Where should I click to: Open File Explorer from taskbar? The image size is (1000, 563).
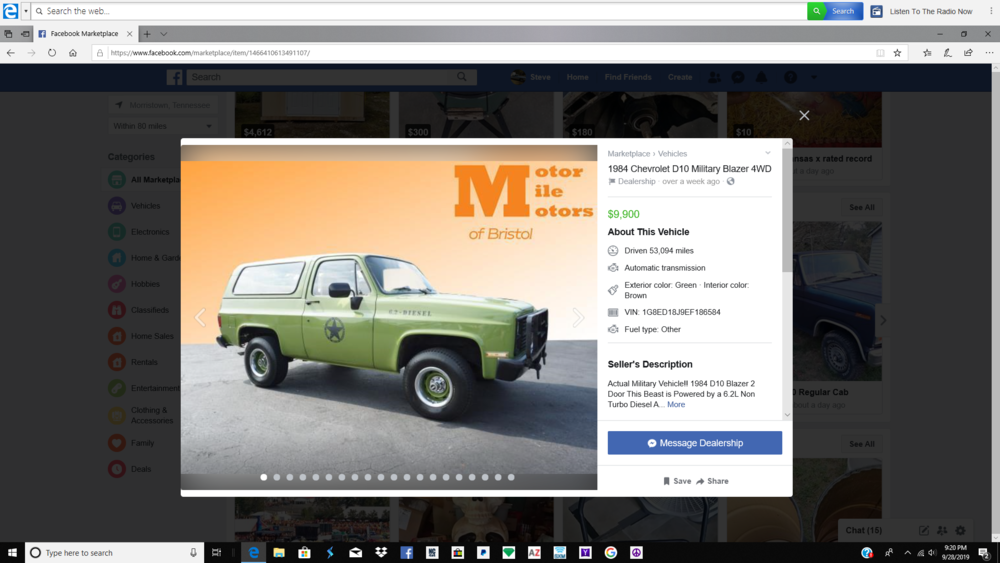tap(279, 553)
